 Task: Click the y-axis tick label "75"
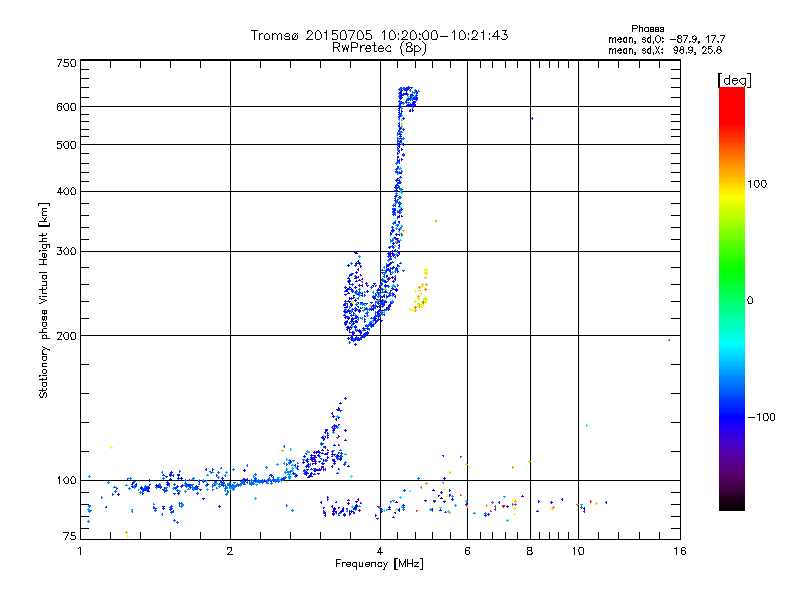tap(70, 536)
